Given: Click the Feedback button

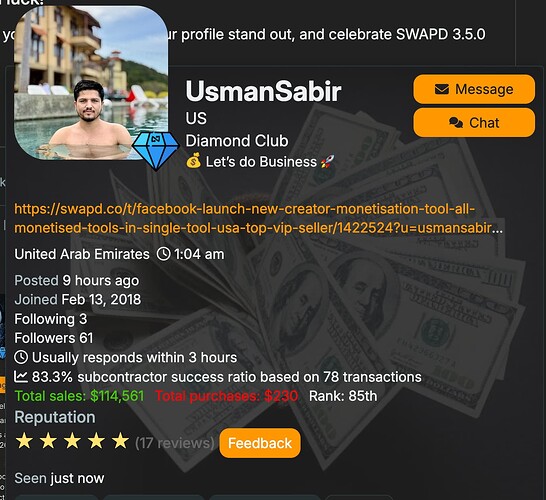Looking at the screenshot, I should (x=260, y=443).
